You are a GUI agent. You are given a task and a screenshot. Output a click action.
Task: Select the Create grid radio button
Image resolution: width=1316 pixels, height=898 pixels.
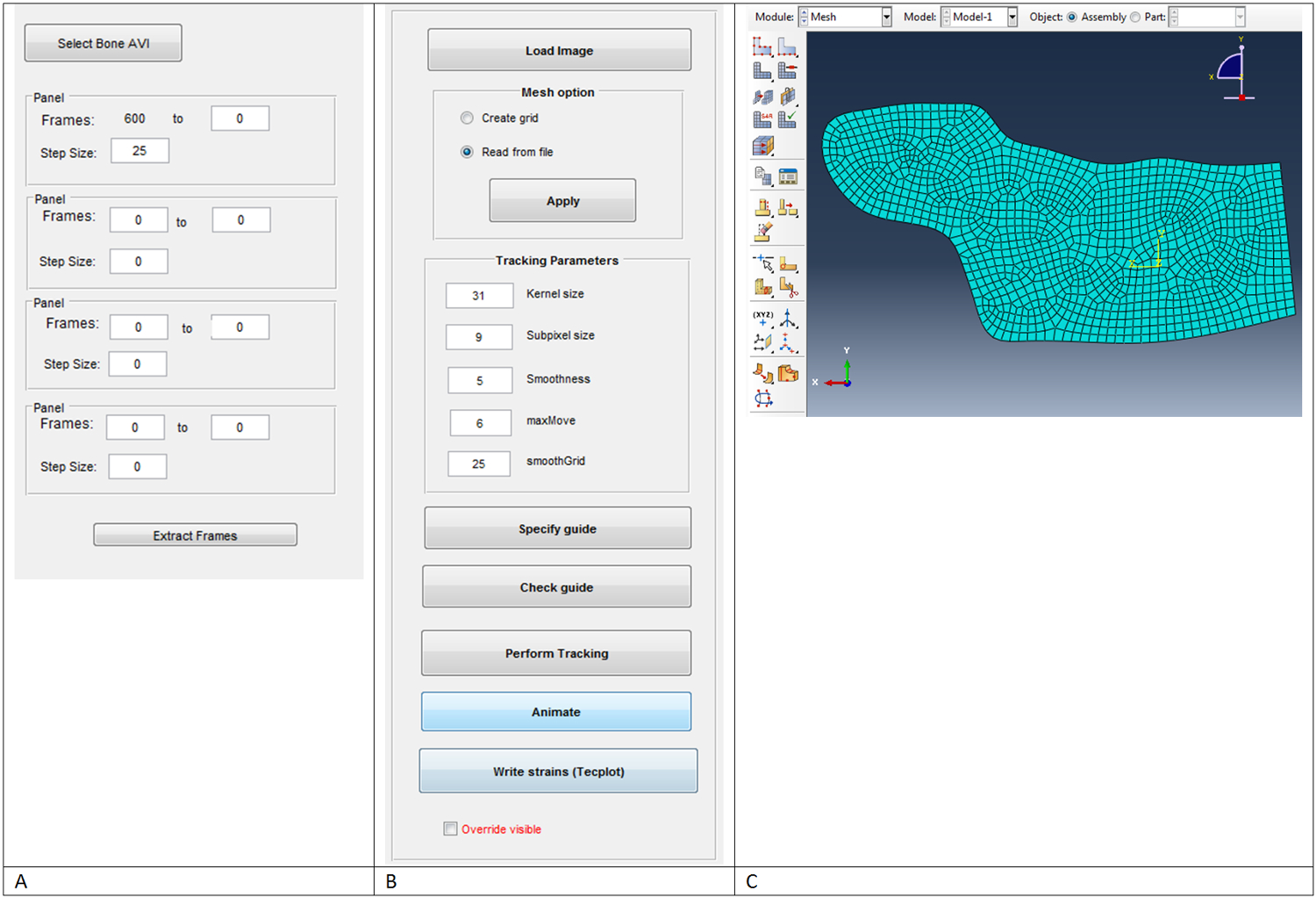(467, 119)
